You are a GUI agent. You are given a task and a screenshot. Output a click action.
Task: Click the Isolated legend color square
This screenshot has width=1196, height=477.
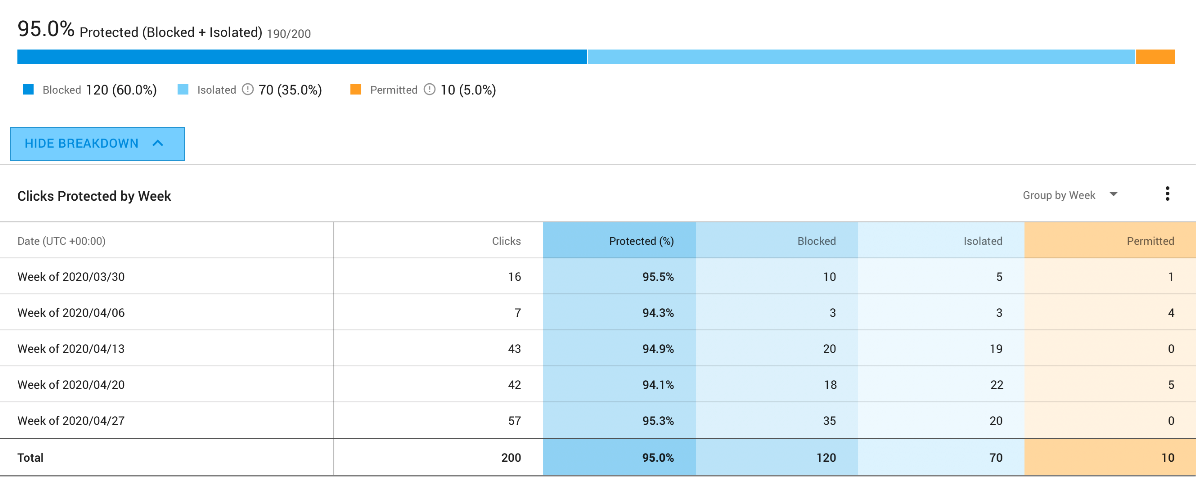coord(183,89)
